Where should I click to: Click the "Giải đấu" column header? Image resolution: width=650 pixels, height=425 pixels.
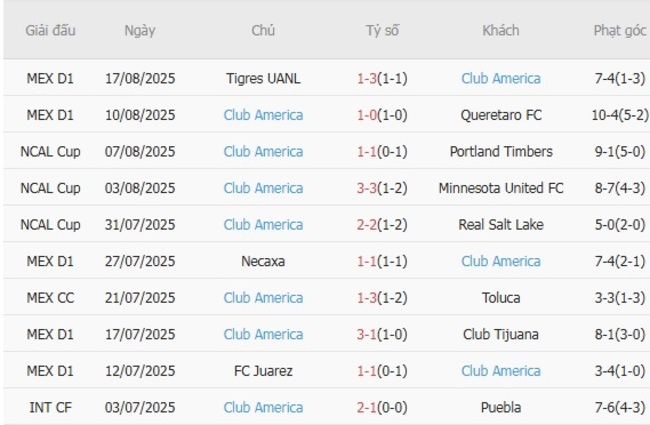[x=50, y=30]
